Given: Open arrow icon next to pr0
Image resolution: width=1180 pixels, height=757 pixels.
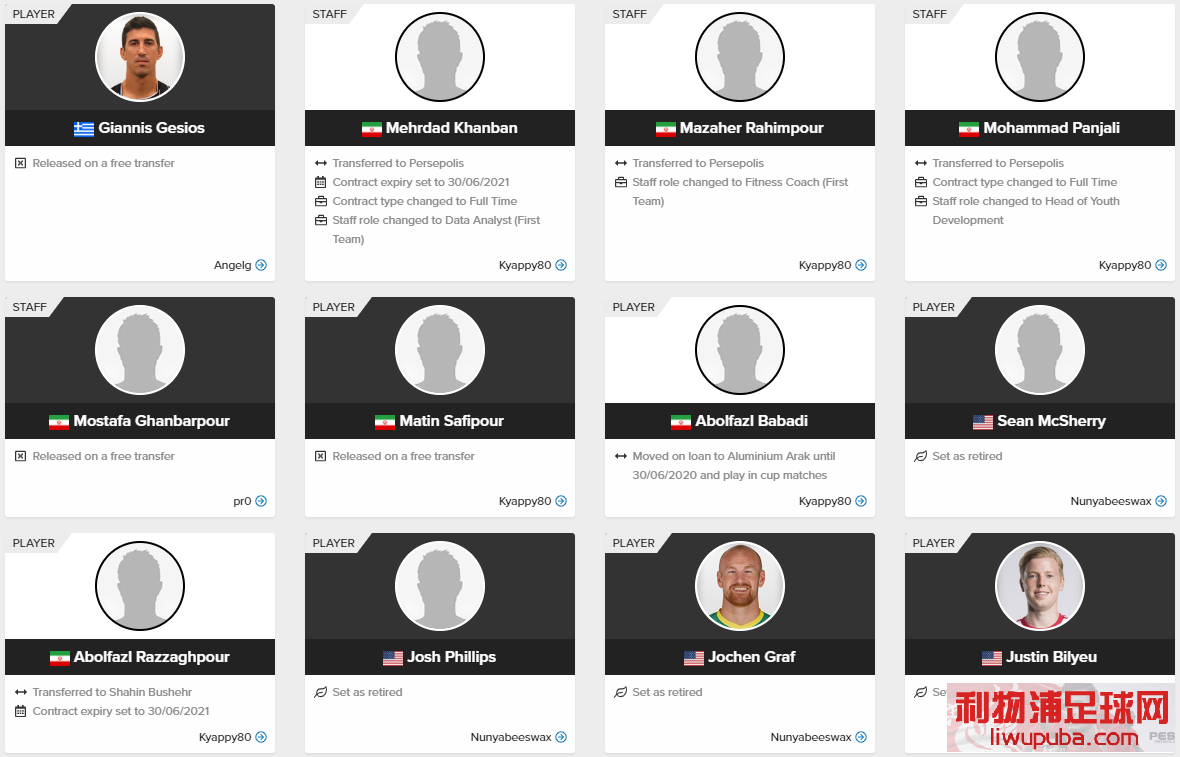Looking at the screenshot, I should [261, 501].
